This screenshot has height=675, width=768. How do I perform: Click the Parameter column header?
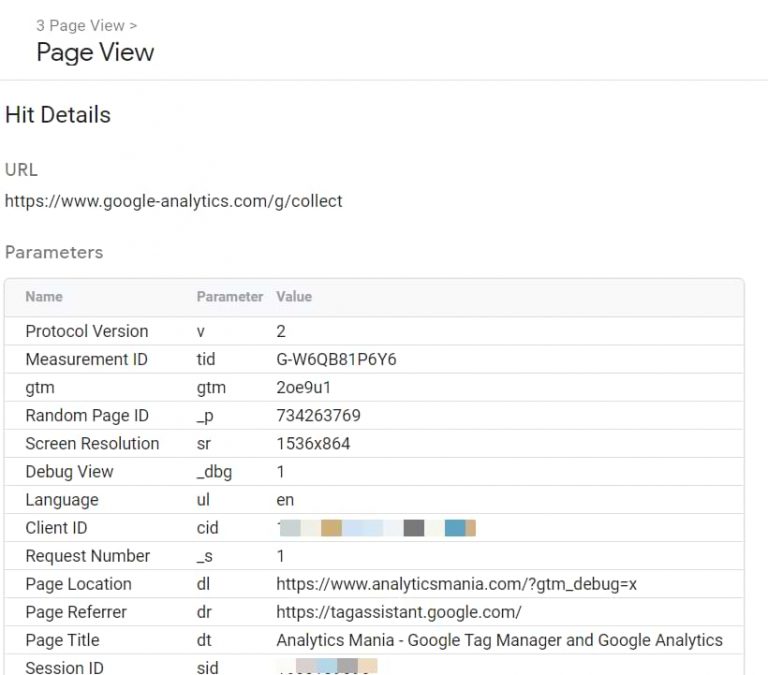[x=229, y=296]
